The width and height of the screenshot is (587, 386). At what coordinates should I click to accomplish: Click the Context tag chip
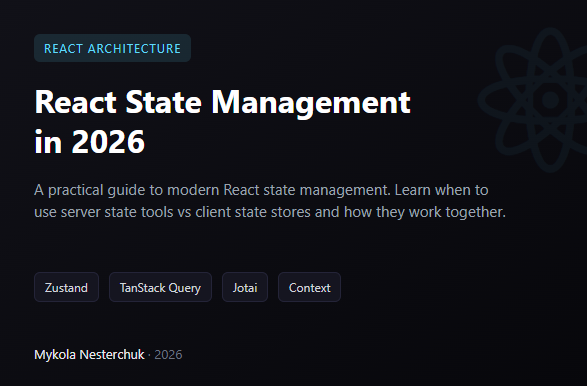point(309,287)
